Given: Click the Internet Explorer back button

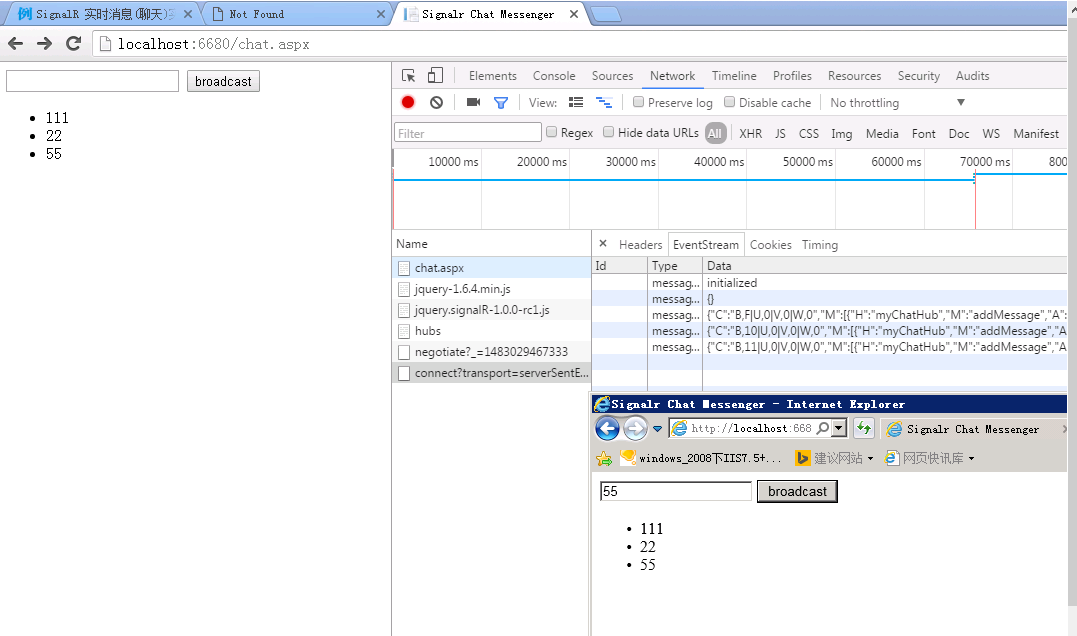Looking at the screenshot, I should pos(607,429).
